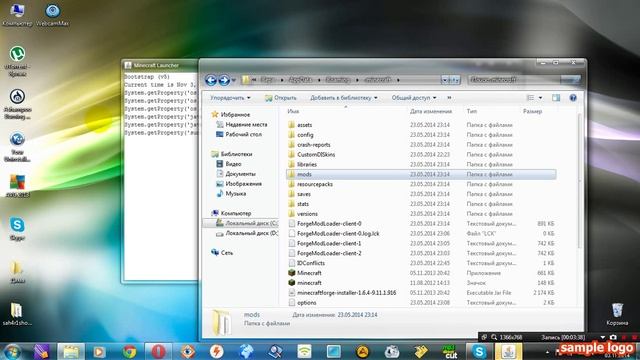Toggle the preview pane icon
Viewport: 640px width, 360px height.
pyautogui.click(x=556, y=98)
